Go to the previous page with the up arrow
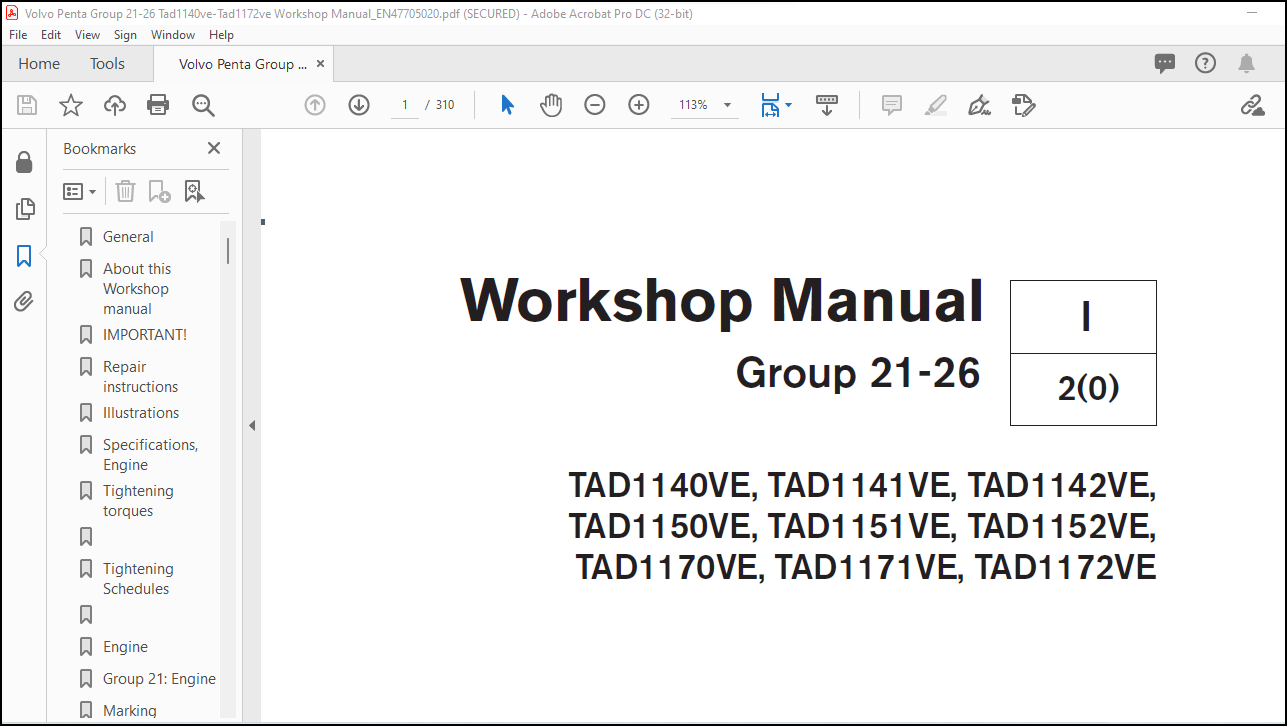This screenshot has width=1287, height=726. point(315,105)
